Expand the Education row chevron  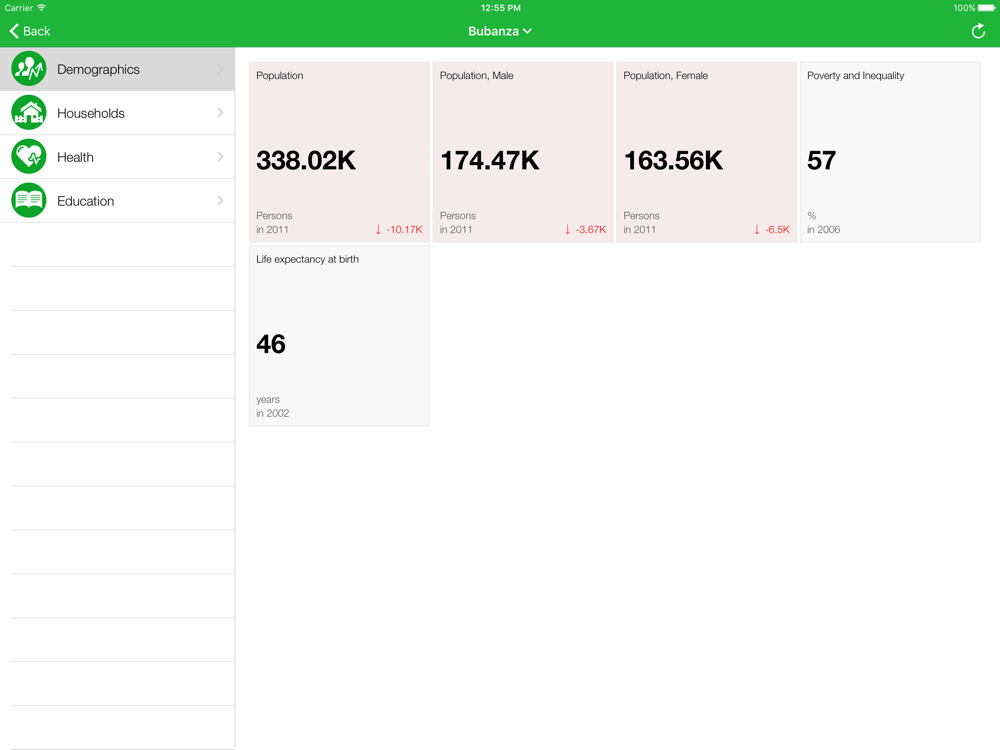[220, 200]
